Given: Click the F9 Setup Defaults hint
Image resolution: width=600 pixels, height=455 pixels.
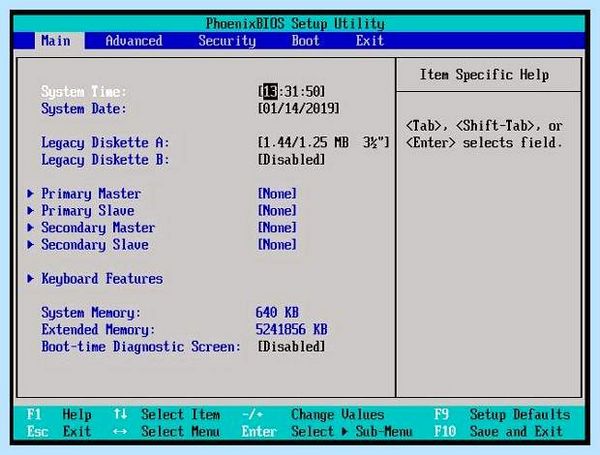Looking at the screenshot, I should 502,414.
